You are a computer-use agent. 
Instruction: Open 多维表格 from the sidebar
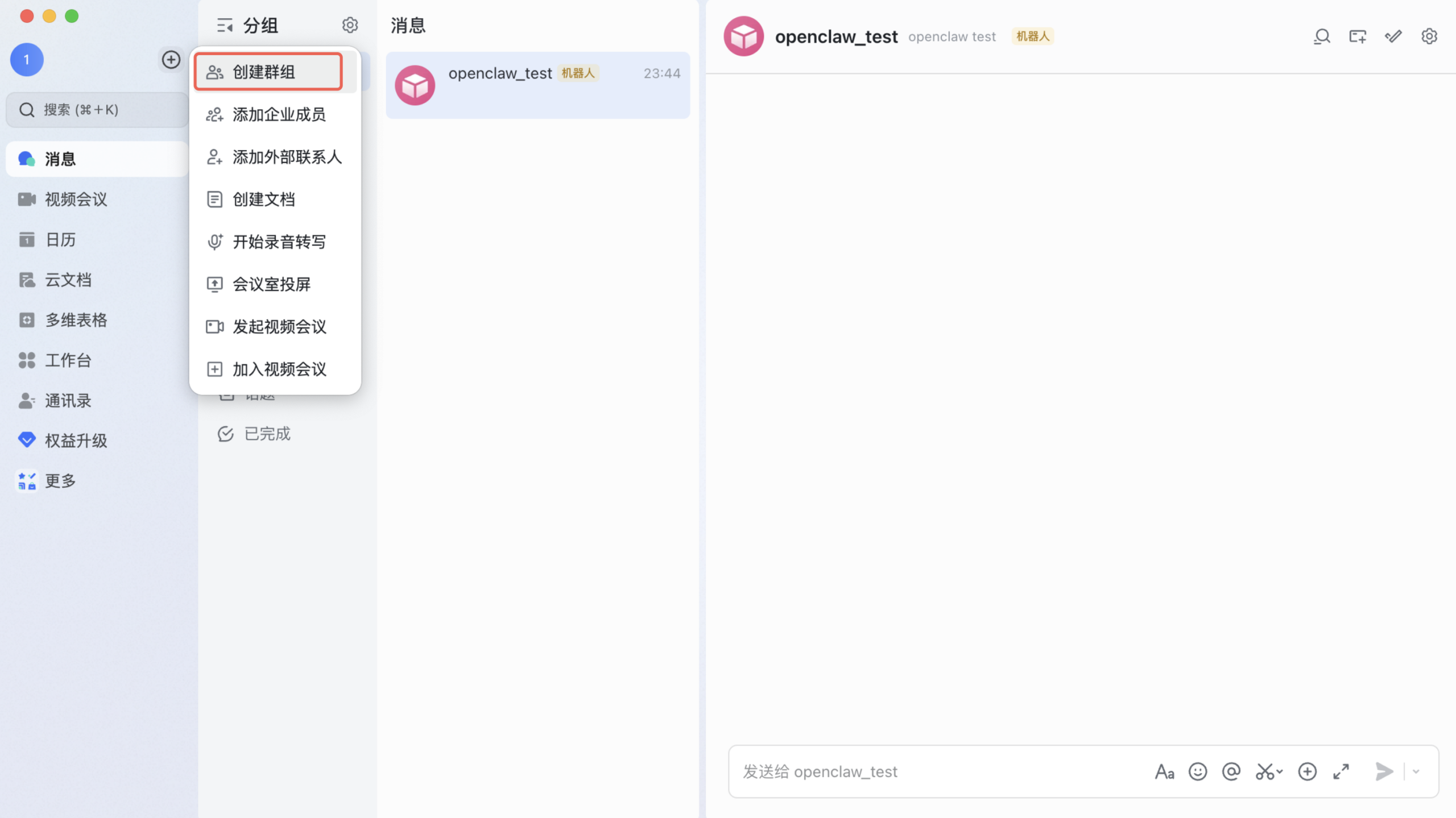pyautogui.click(x=76, y=320)
